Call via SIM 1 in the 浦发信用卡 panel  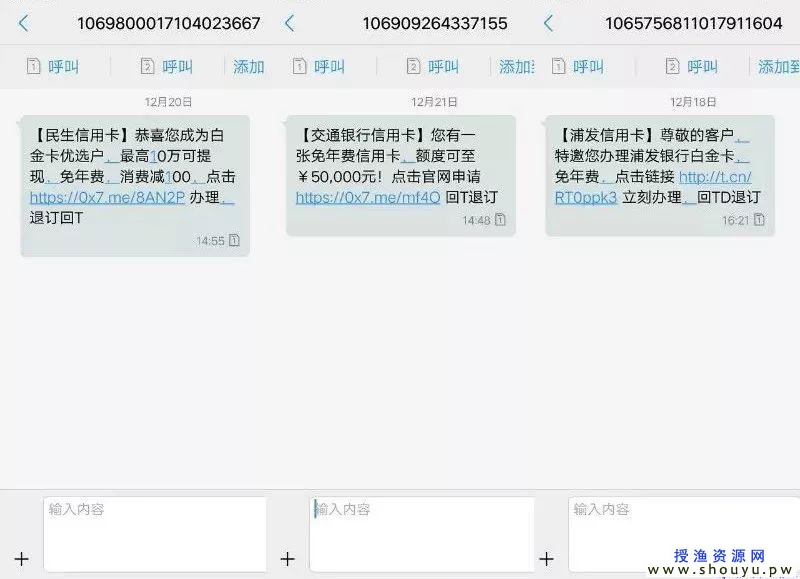[578, 66]
